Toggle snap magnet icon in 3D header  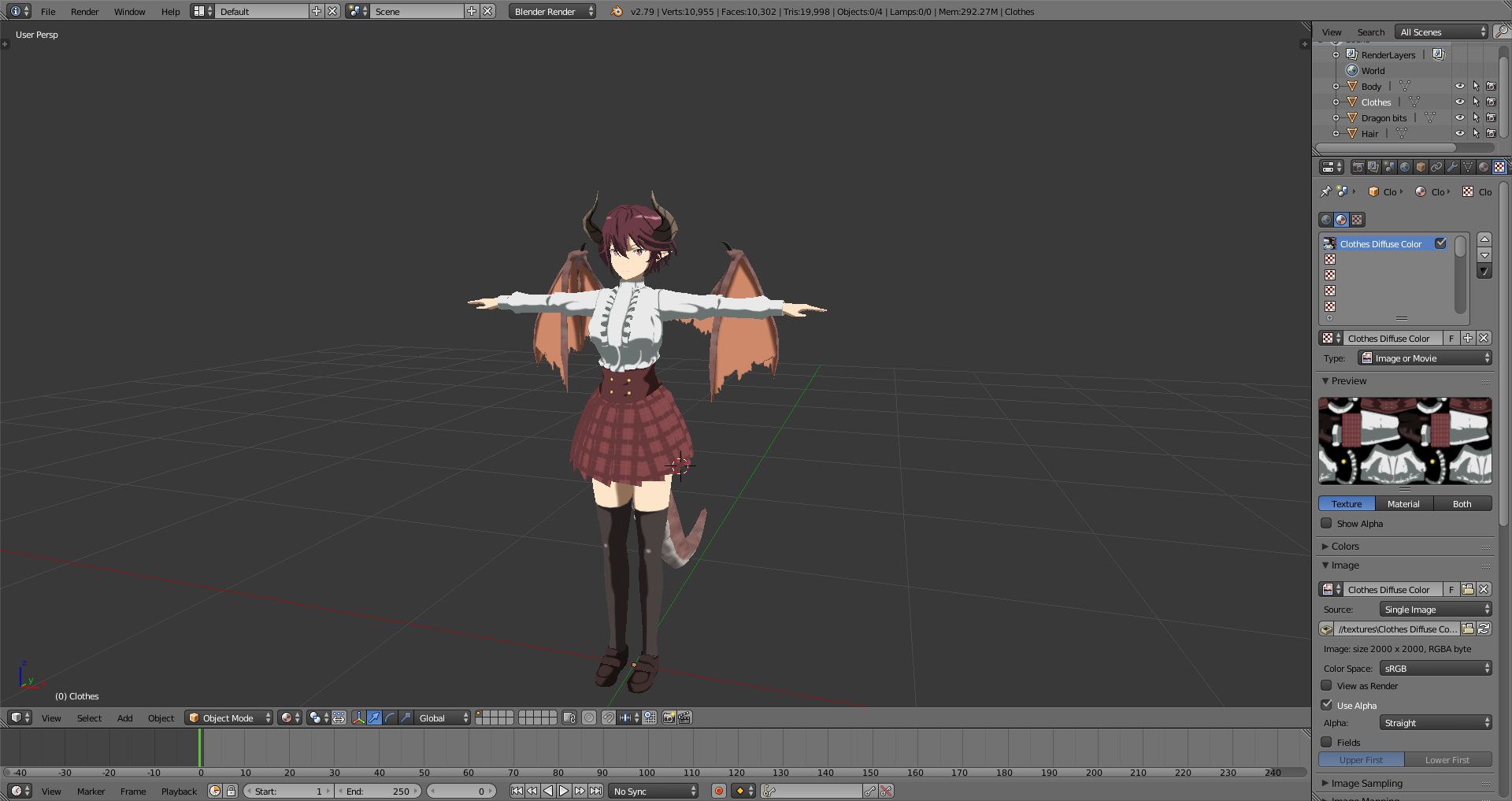coord(609,718)
